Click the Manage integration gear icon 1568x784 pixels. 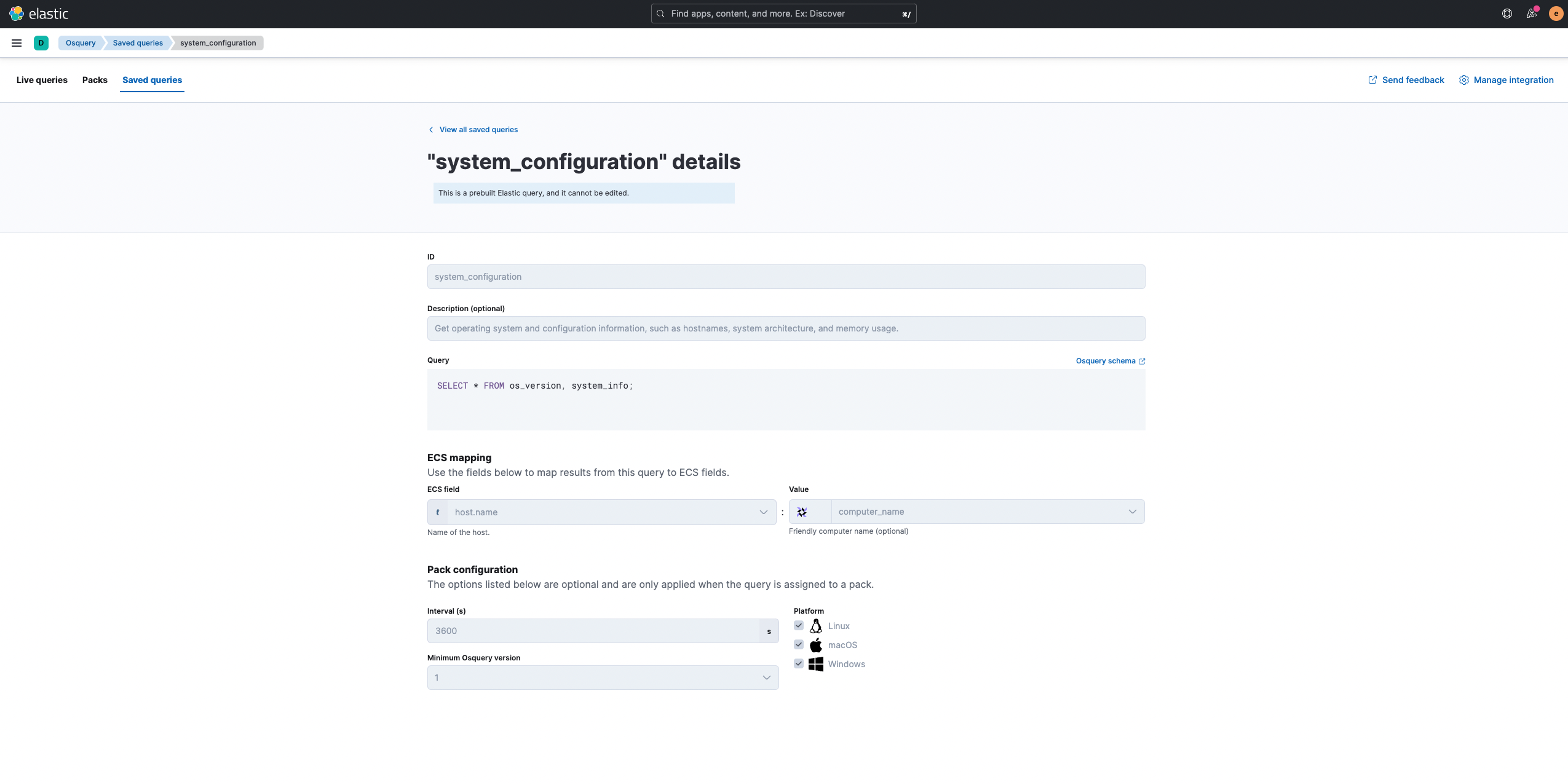click(x=1464, y=80)
